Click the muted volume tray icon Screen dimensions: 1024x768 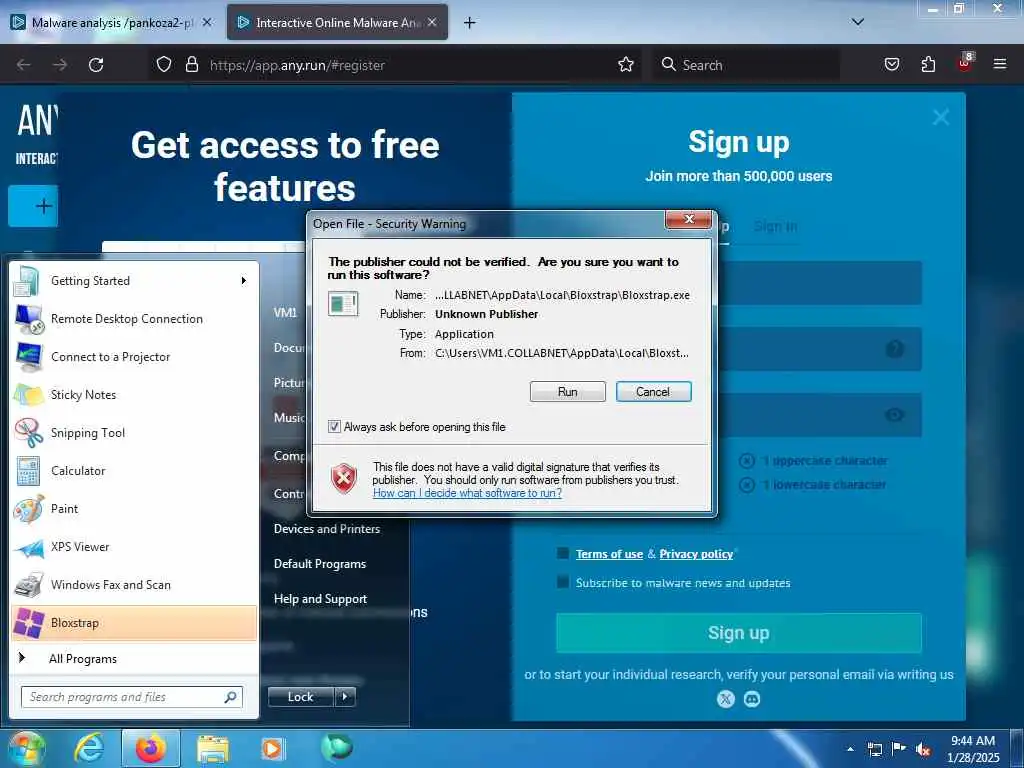(x=923, y=750)
